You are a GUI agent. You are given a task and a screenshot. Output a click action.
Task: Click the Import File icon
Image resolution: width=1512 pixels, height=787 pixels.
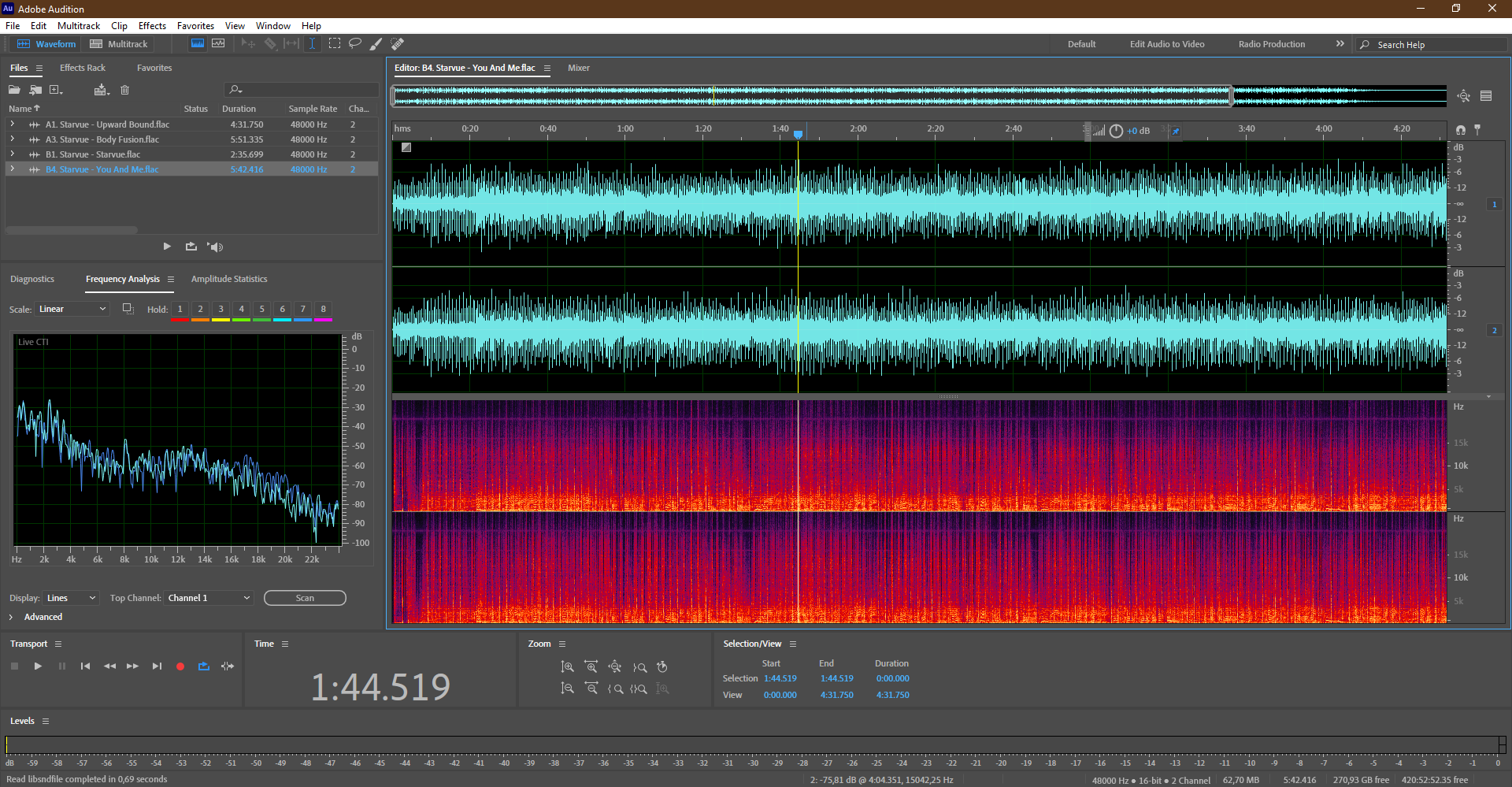[35, 90]
